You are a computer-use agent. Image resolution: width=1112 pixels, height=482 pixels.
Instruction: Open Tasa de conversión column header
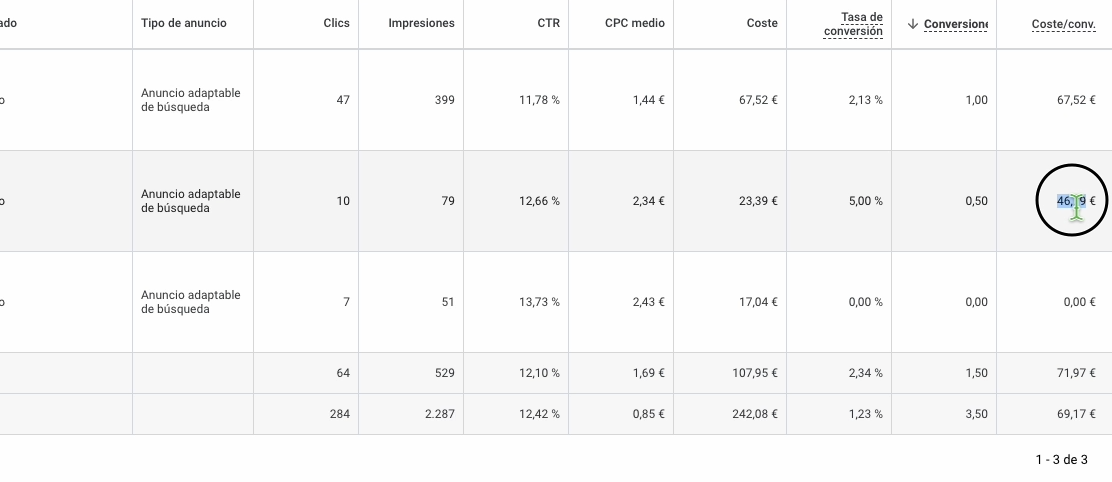(853, 24)
